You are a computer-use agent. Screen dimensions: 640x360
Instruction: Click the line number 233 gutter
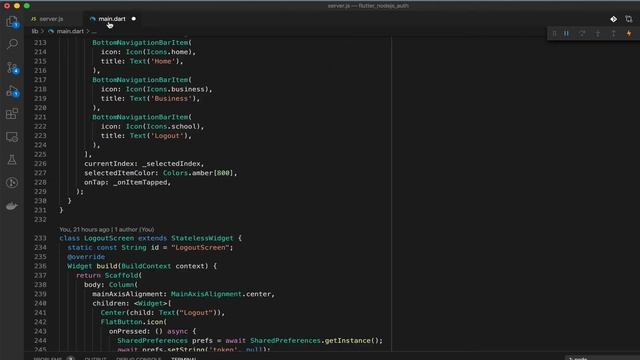pos(40,238)
